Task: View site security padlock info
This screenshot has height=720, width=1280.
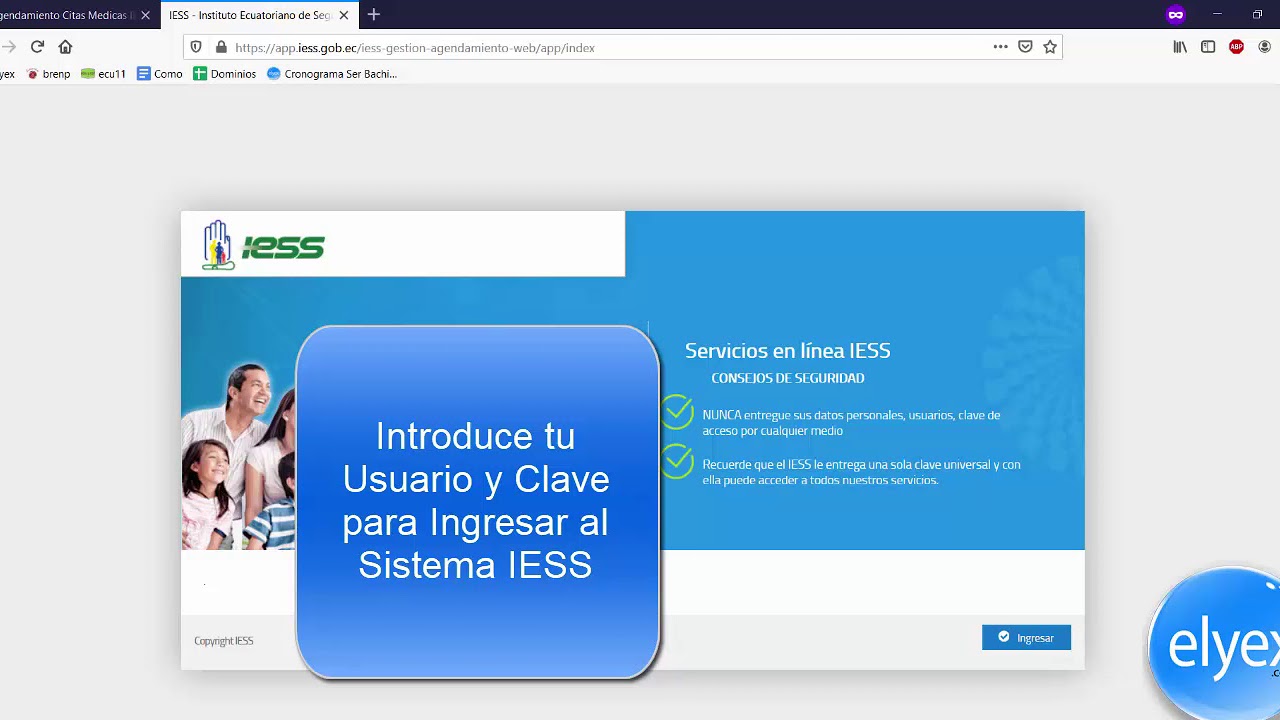Action: pos(221,47)
